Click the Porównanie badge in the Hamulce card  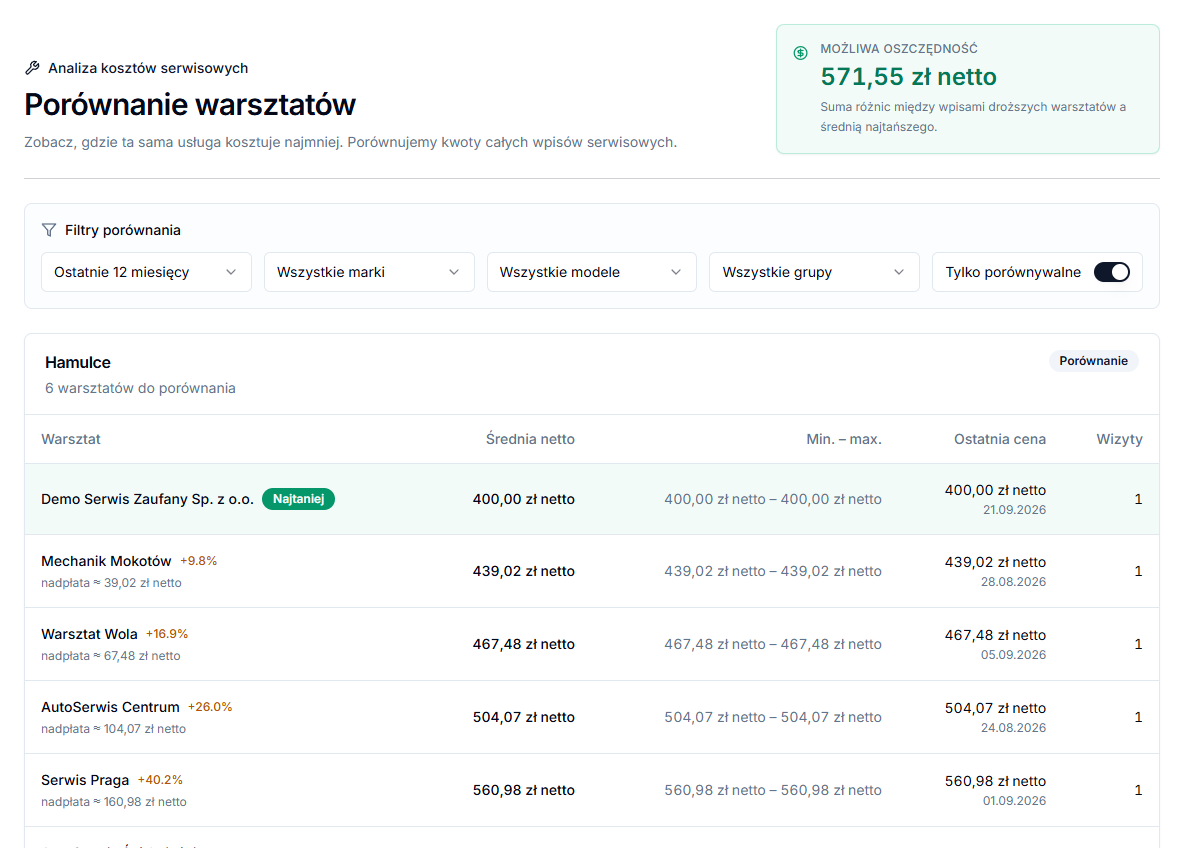(1093, 361)
